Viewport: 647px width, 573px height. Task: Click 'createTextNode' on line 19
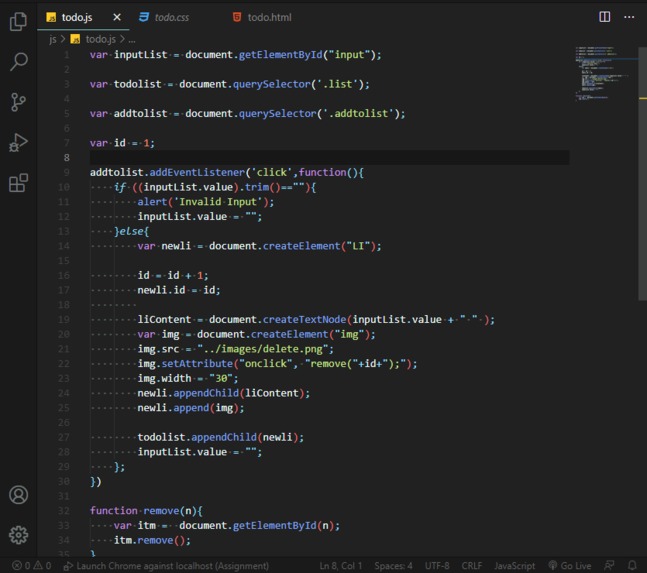tap(305, 319)
